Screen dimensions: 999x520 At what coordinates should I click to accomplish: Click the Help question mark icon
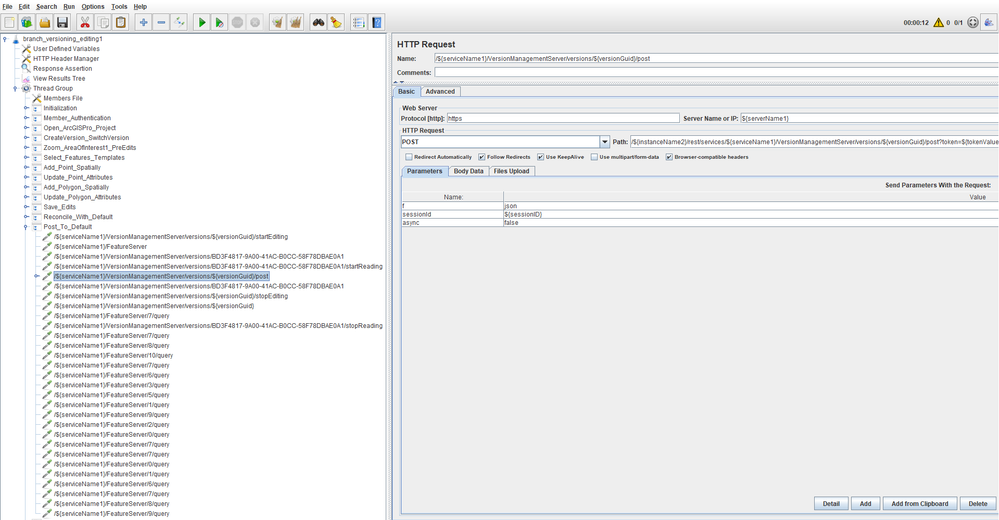(x=377, y=22)
